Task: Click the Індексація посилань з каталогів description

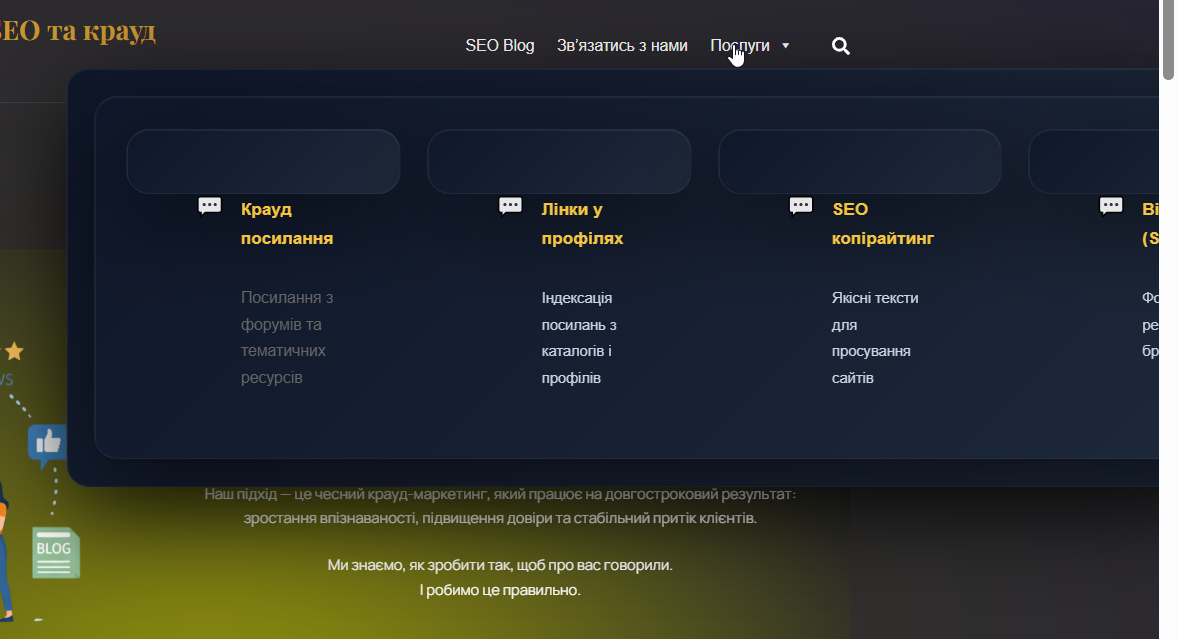Action: [x=579, y=337]
